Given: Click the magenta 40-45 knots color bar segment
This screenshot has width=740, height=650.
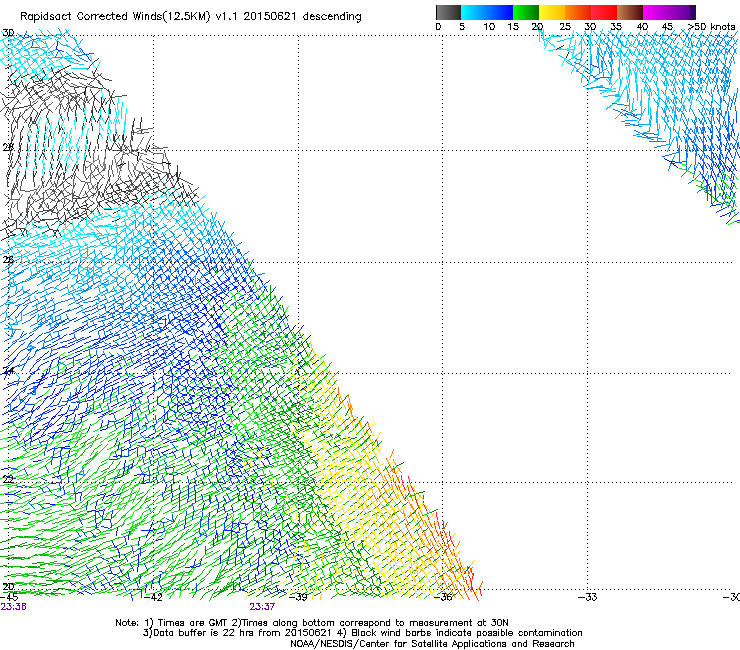Looking at the screenshot, I should [x=656, y=12].
